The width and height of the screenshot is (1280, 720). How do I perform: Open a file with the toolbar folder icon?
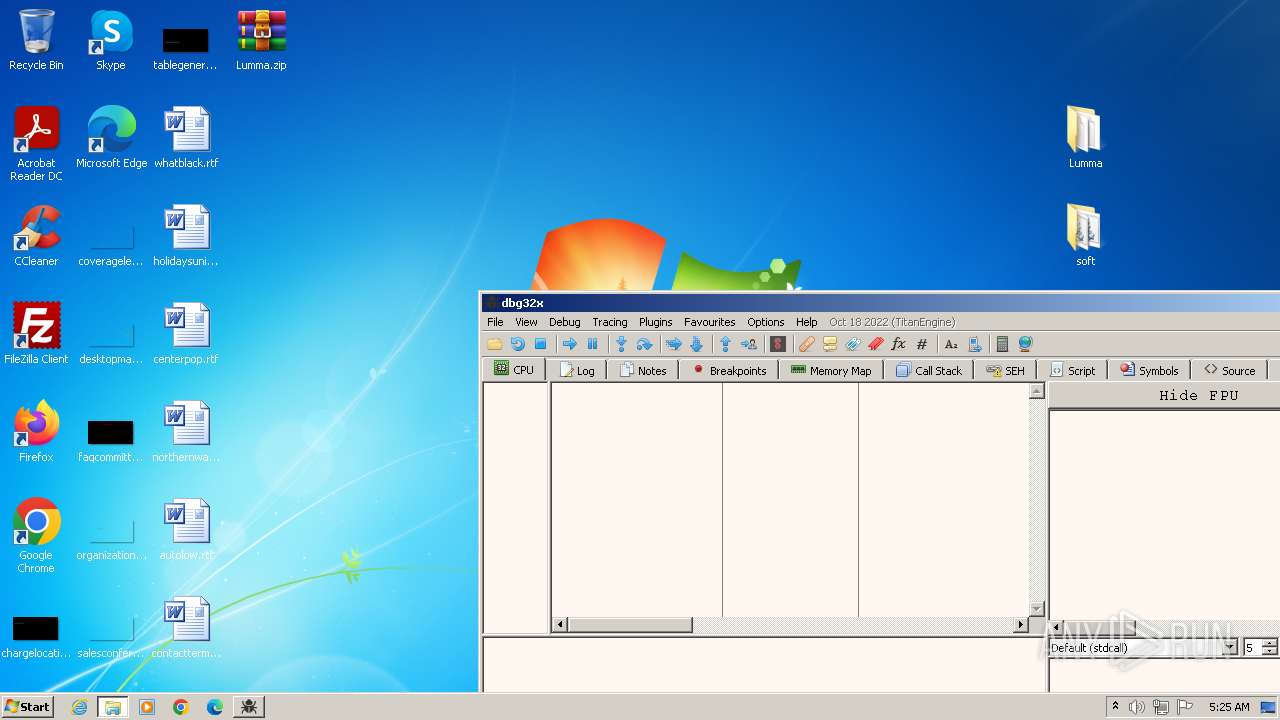[494, 344]
